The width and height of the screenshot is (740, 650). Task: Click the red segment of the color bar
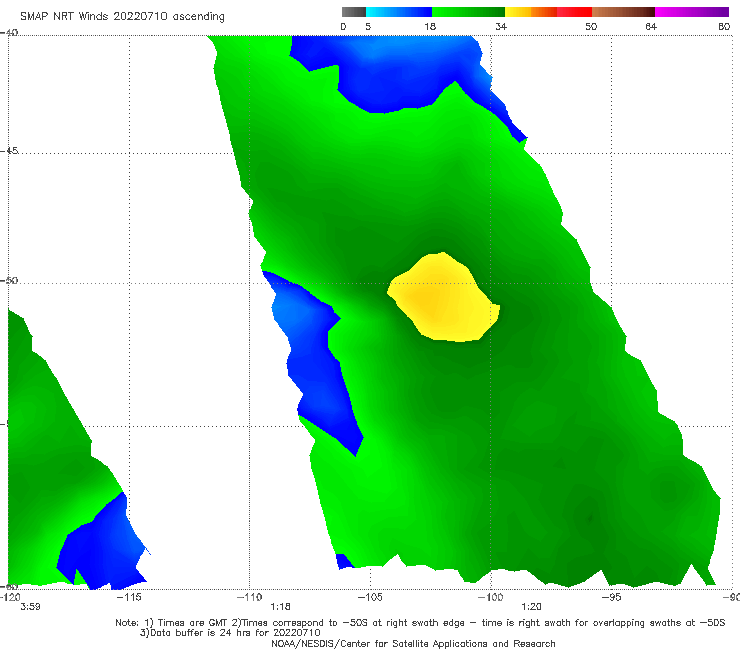[574, 12]
